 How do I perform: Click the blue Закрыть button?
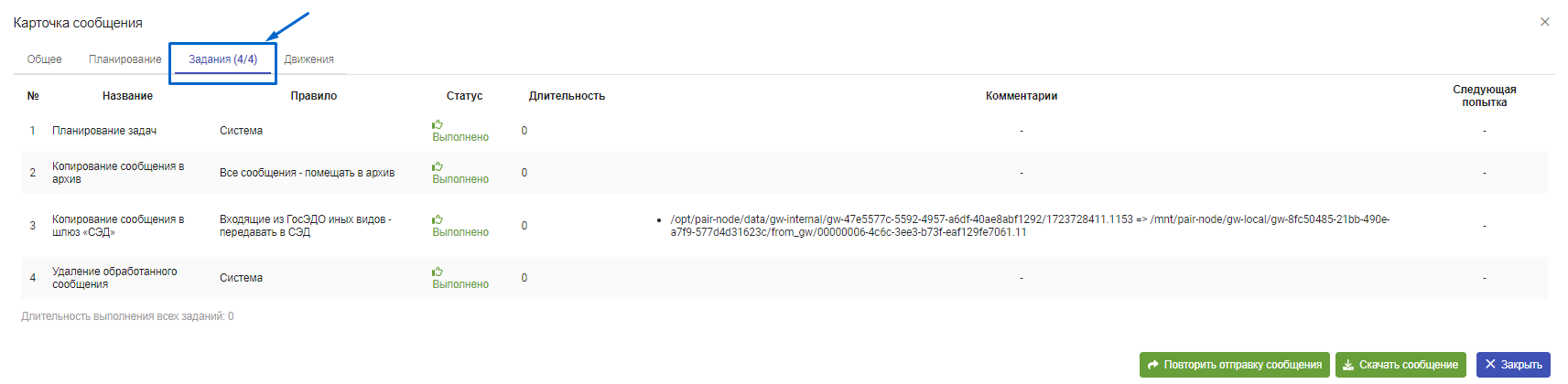tap(1513, 365)
